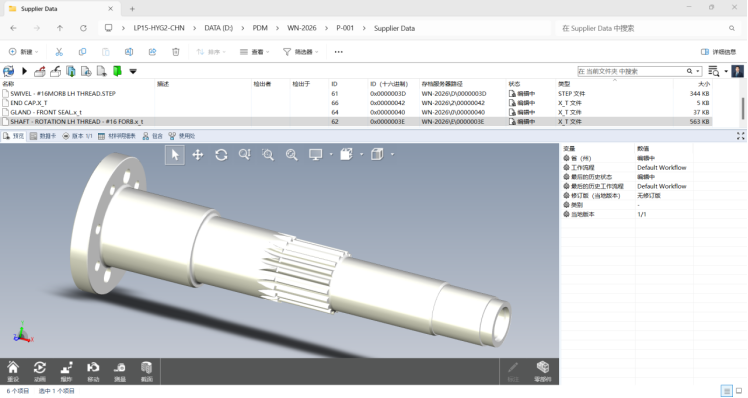Viewport: 748px width, 398px height.
Task: Click the display monitor icon in preview
Action: 315,155
